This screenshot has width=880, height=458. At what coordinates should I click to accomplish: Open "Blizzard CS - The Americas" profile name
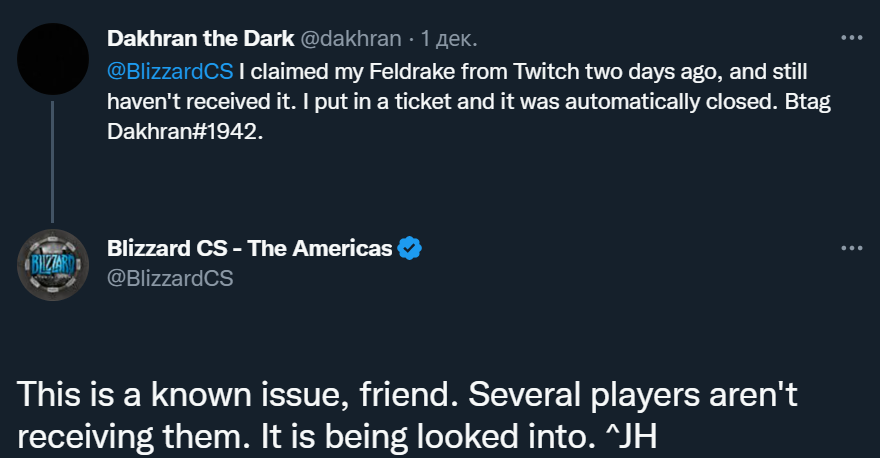coord(249,248)
